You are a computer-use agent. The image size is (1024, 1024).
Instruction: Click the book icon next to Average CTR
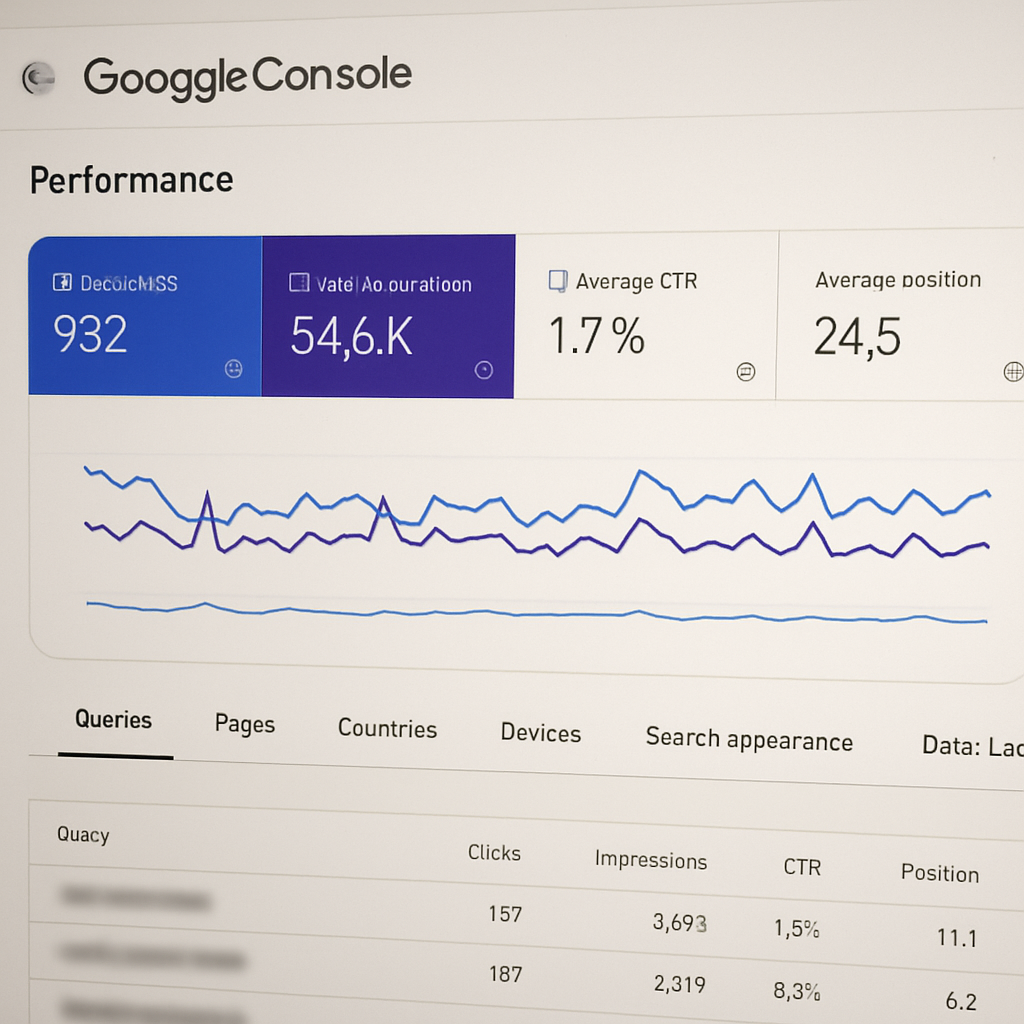[x=558, y=281]
